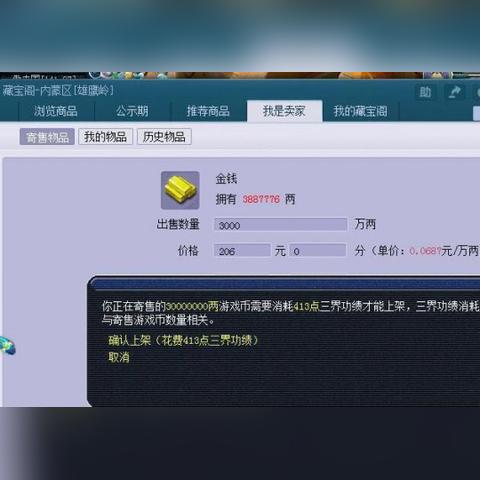The width and height of the screenshot is (480, 480).
Task: Click the 金钱 item name label
Action: click(226, 179)
